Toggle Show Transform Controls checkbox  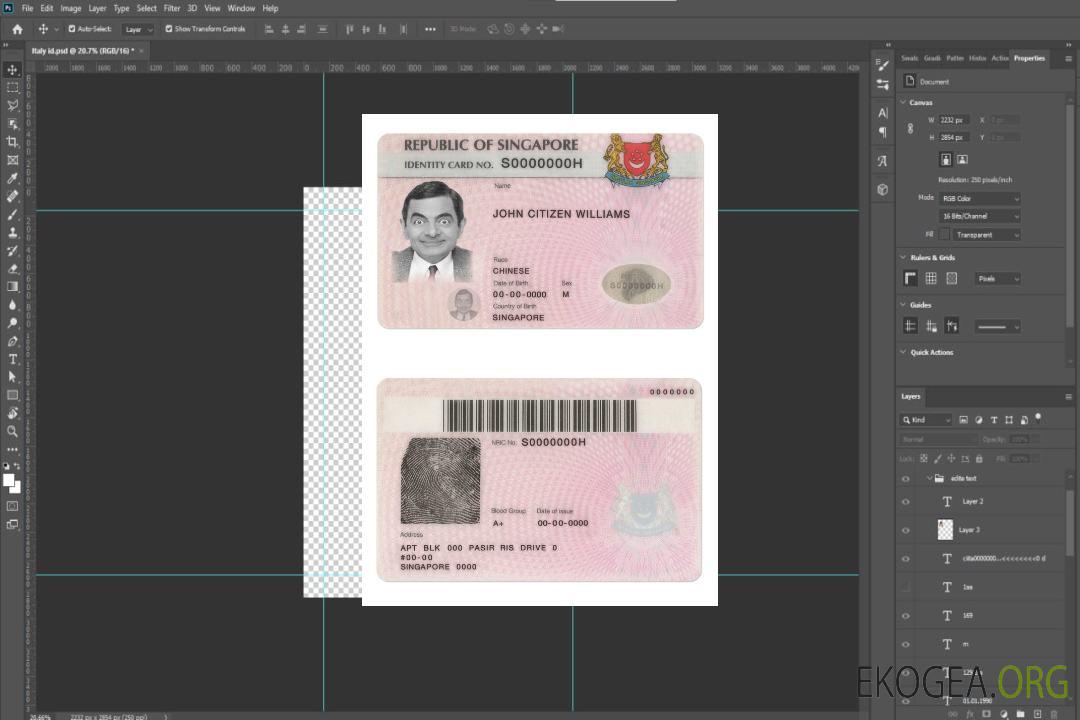pyautogui.click(x=169, y=29)
